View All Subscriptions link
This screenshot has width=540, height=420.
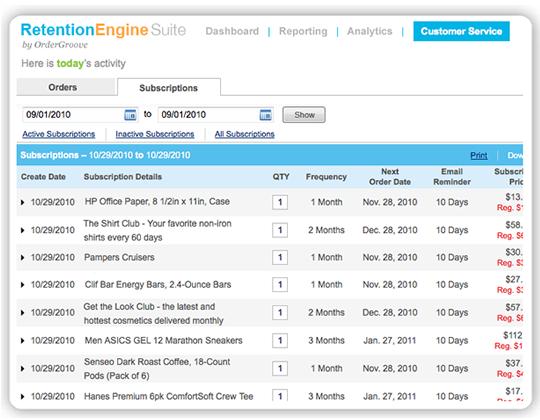(245, 134)
